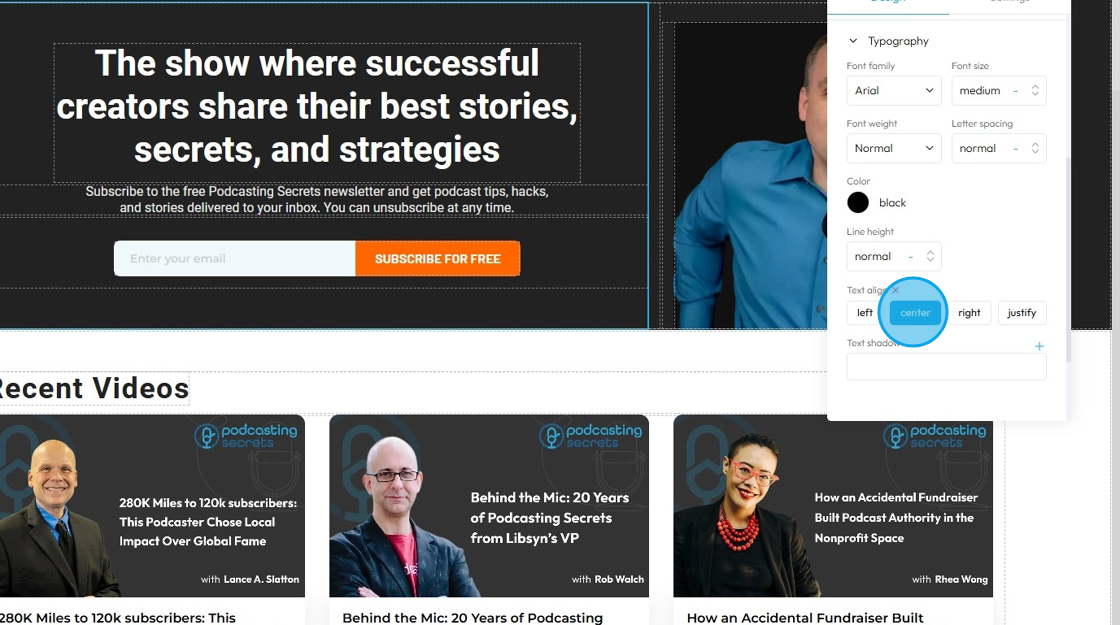The width and height of the screenshot is (1120, 625).
Task: Open the Lance A. Slatton video thumbnail
Action: coord(152,506)
